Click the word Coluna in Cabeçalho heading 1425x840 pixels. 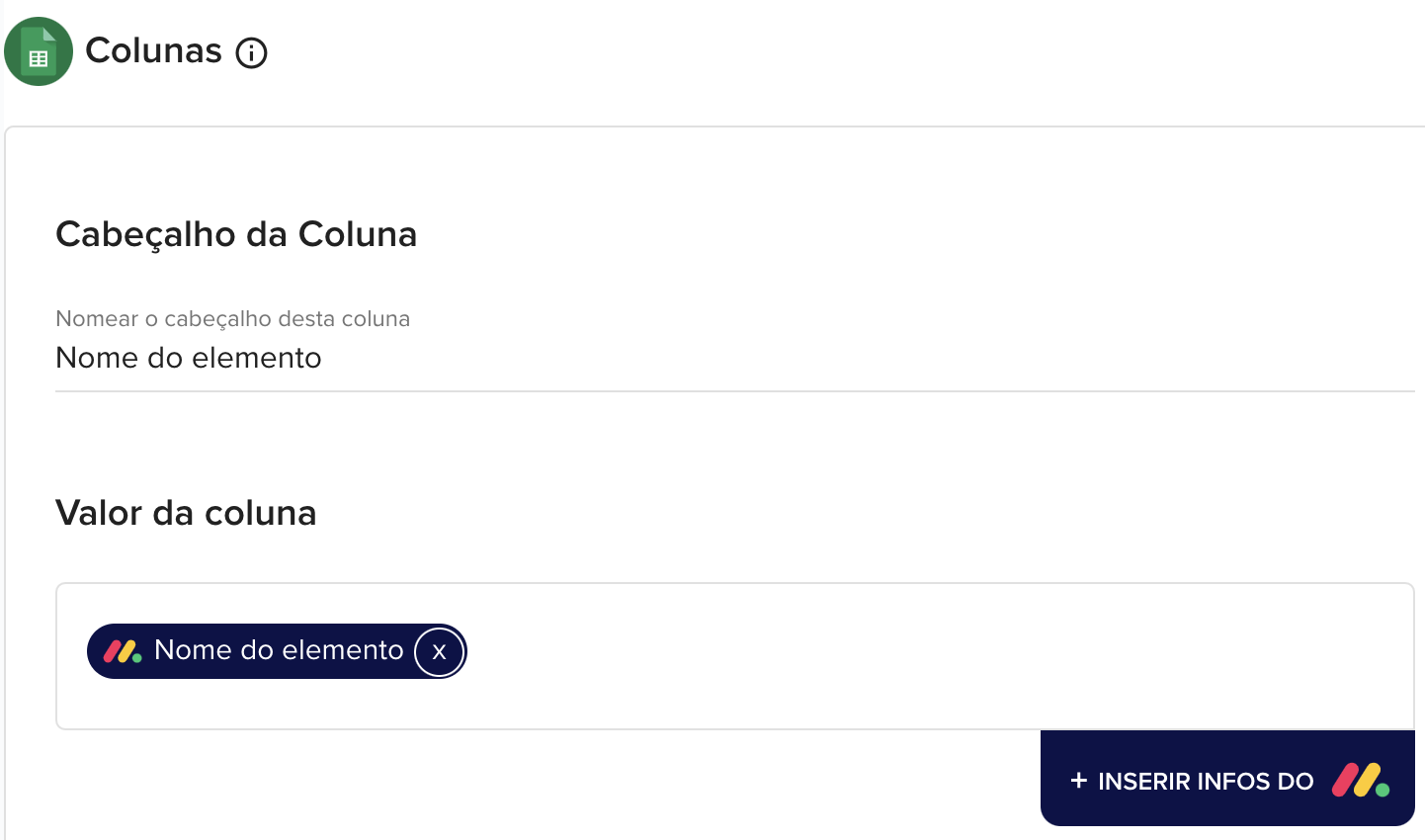358,234
